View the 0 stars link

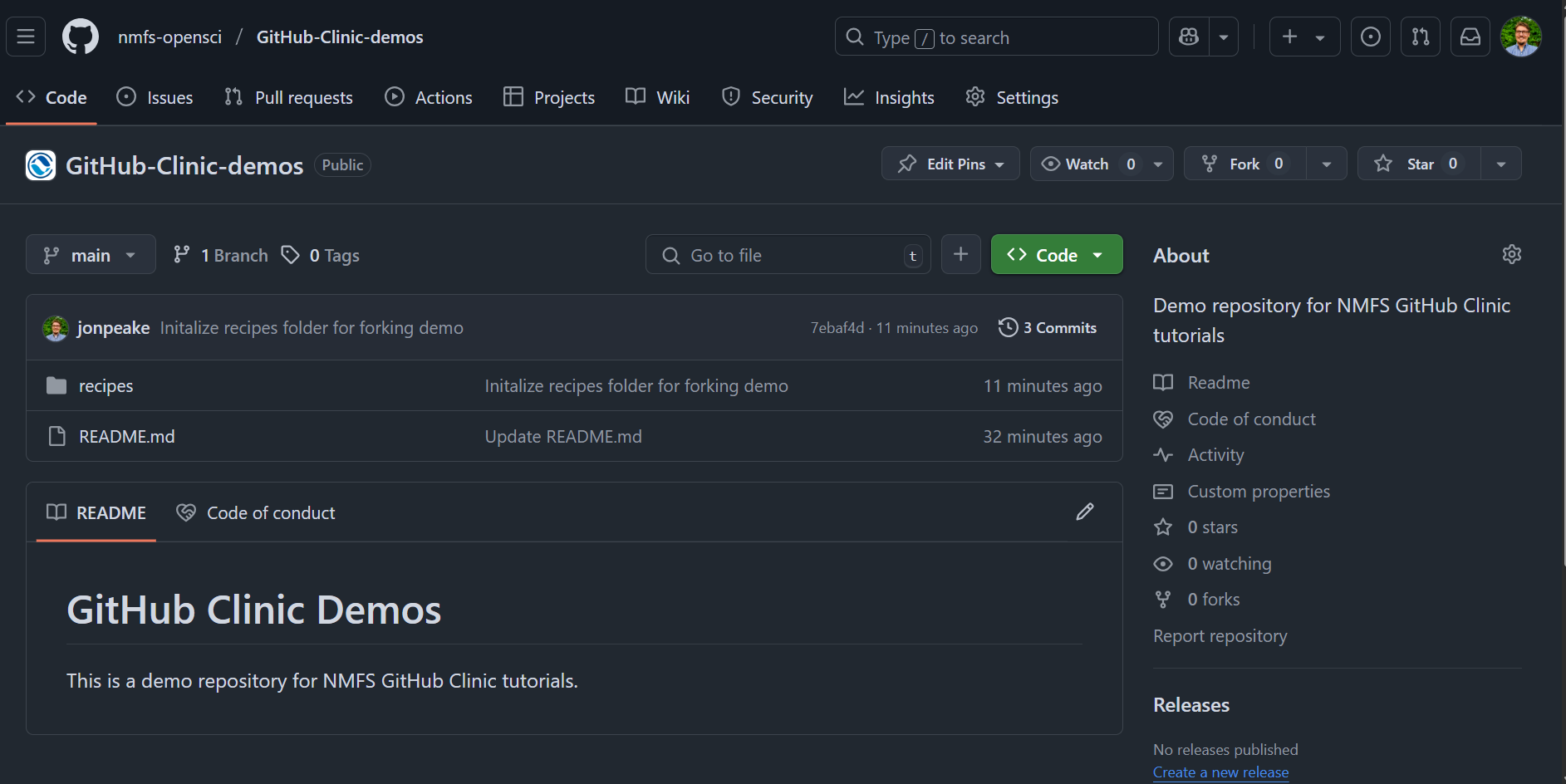click(x=1196, y=527)
